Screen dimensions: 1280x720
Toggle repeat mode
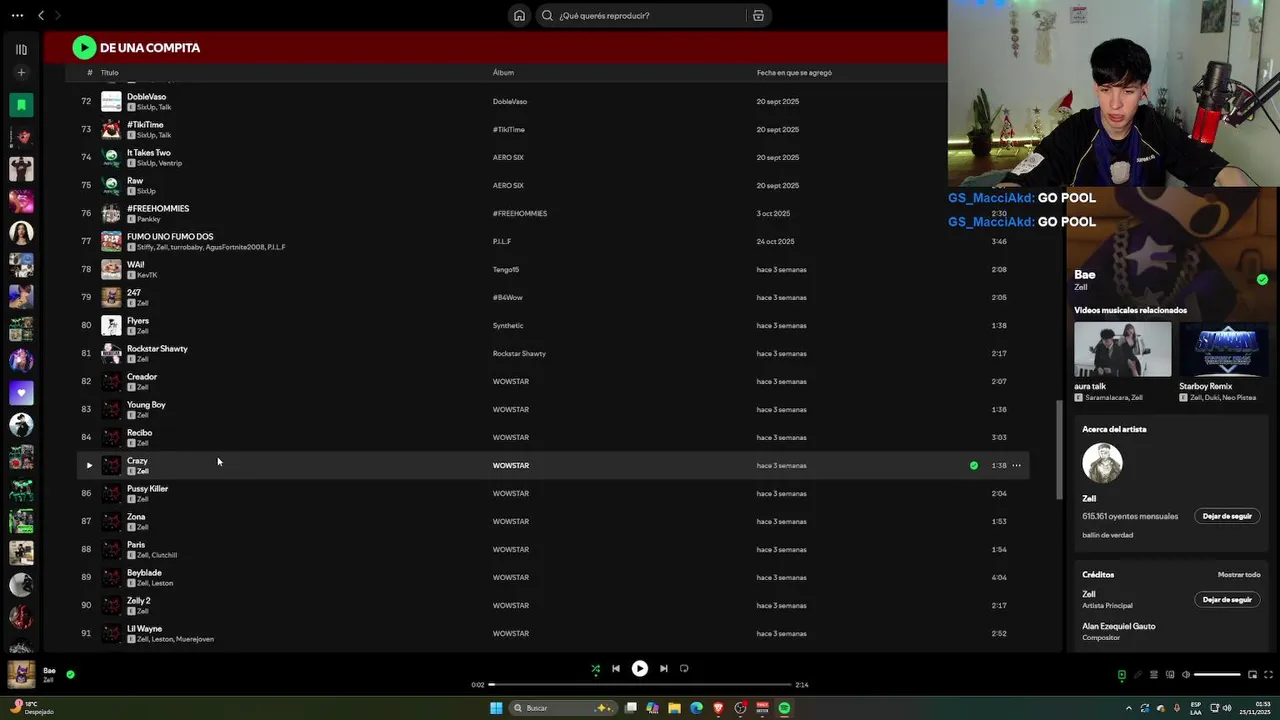click(684, 669)
